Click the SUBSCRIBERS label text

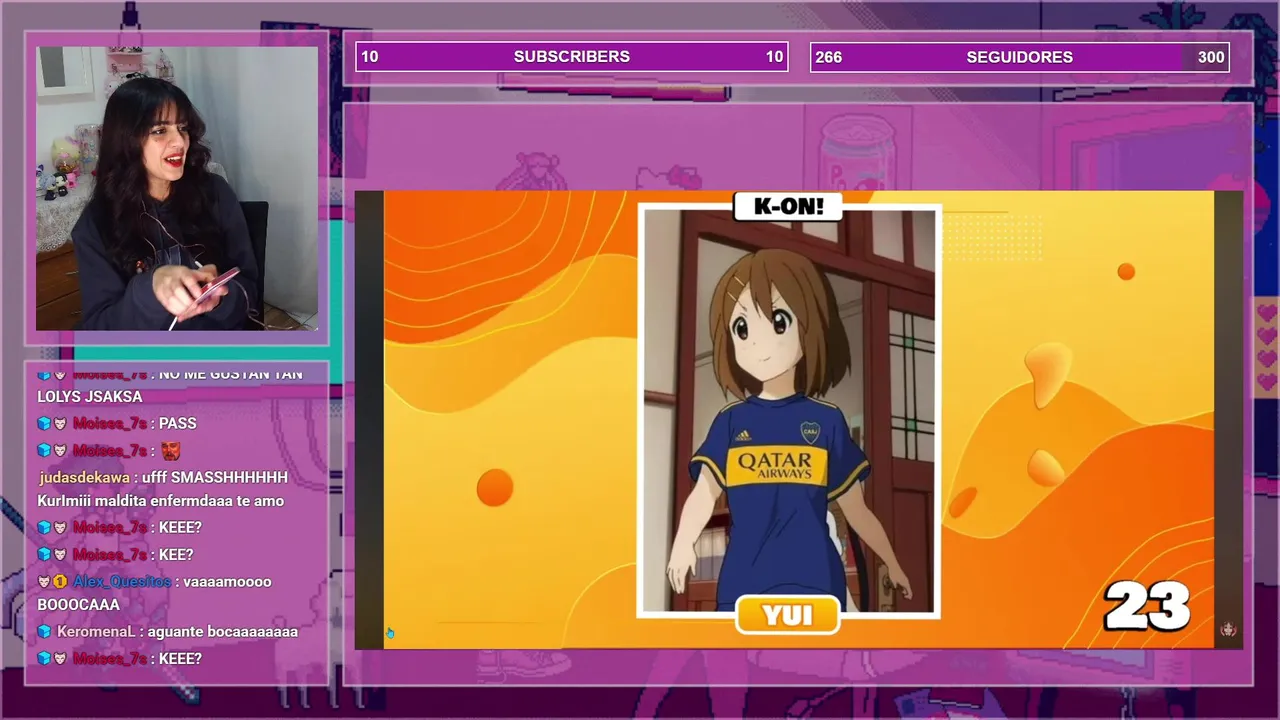572,57
